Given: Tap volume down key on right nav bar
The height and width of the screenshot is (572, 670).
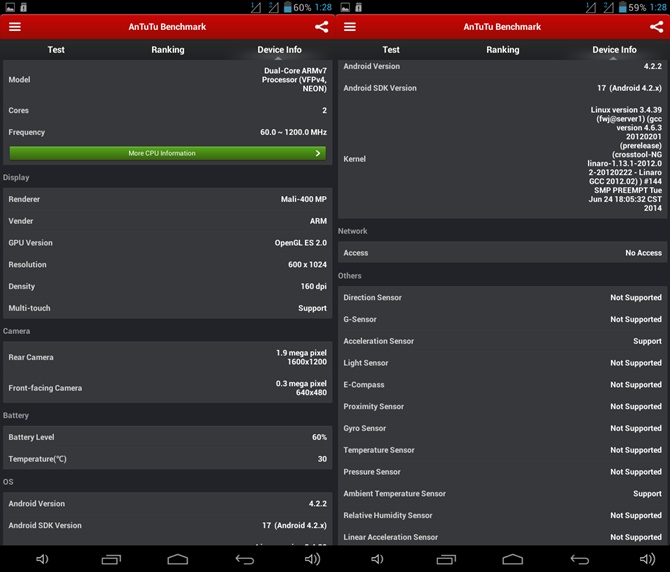Looking at the screenshot, I should (377, 559).
